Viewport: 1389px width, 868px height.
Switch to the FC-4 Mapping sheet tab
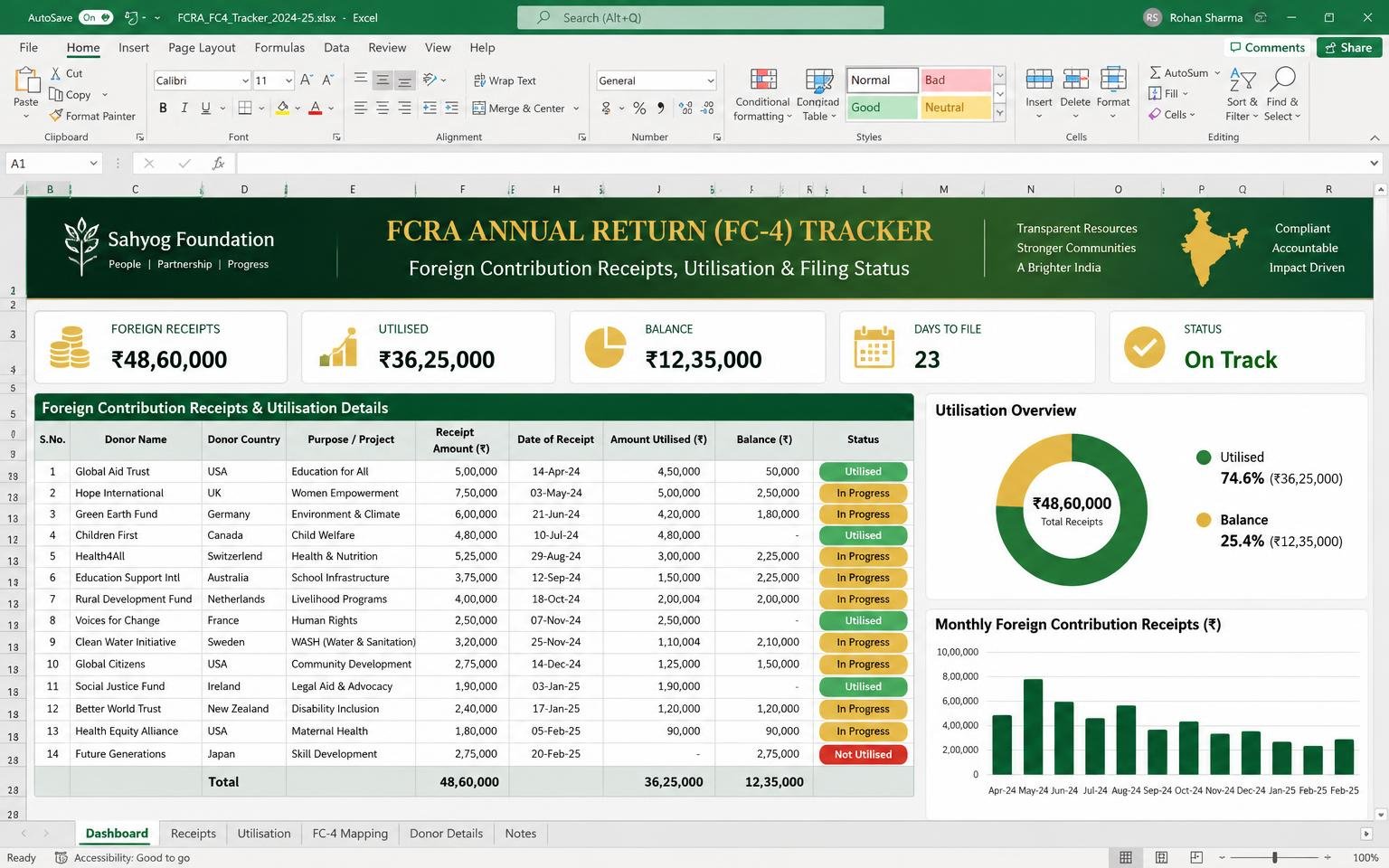click(x=350, y=834)
